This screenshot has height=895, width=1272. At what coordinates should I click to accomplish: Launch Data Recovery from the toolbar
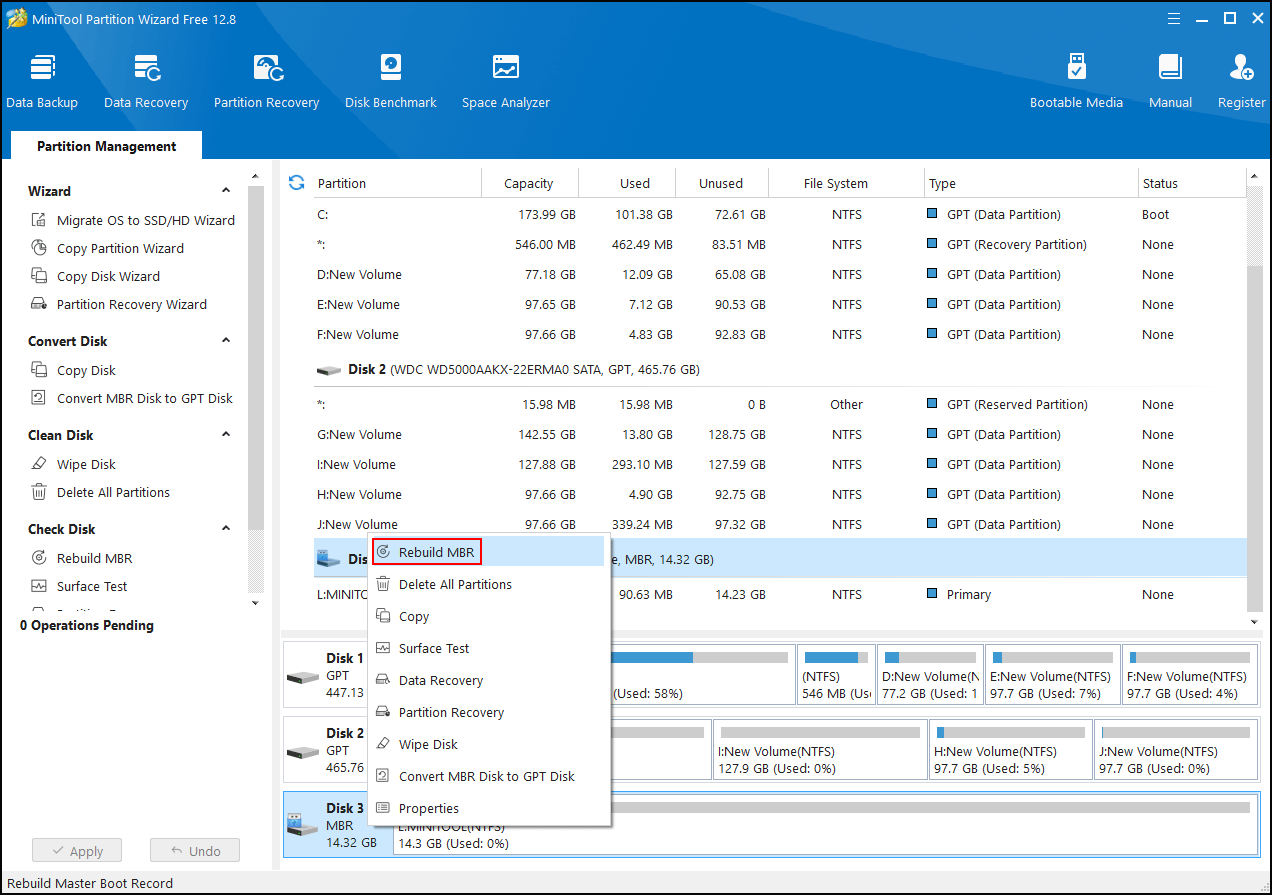[146, 80]
